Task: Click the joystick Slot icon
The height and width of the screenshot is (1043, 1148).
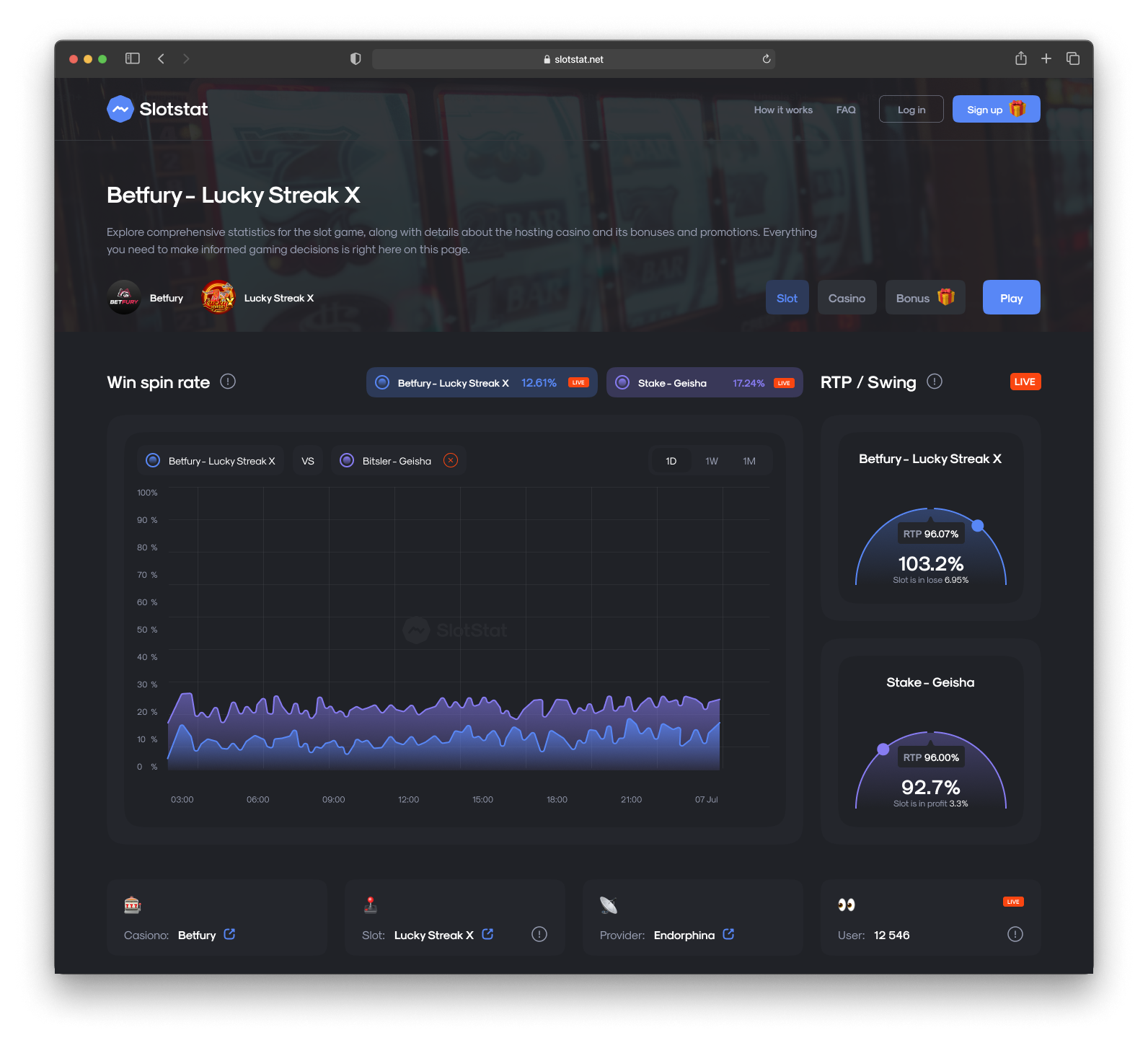Action: [371, 905]
